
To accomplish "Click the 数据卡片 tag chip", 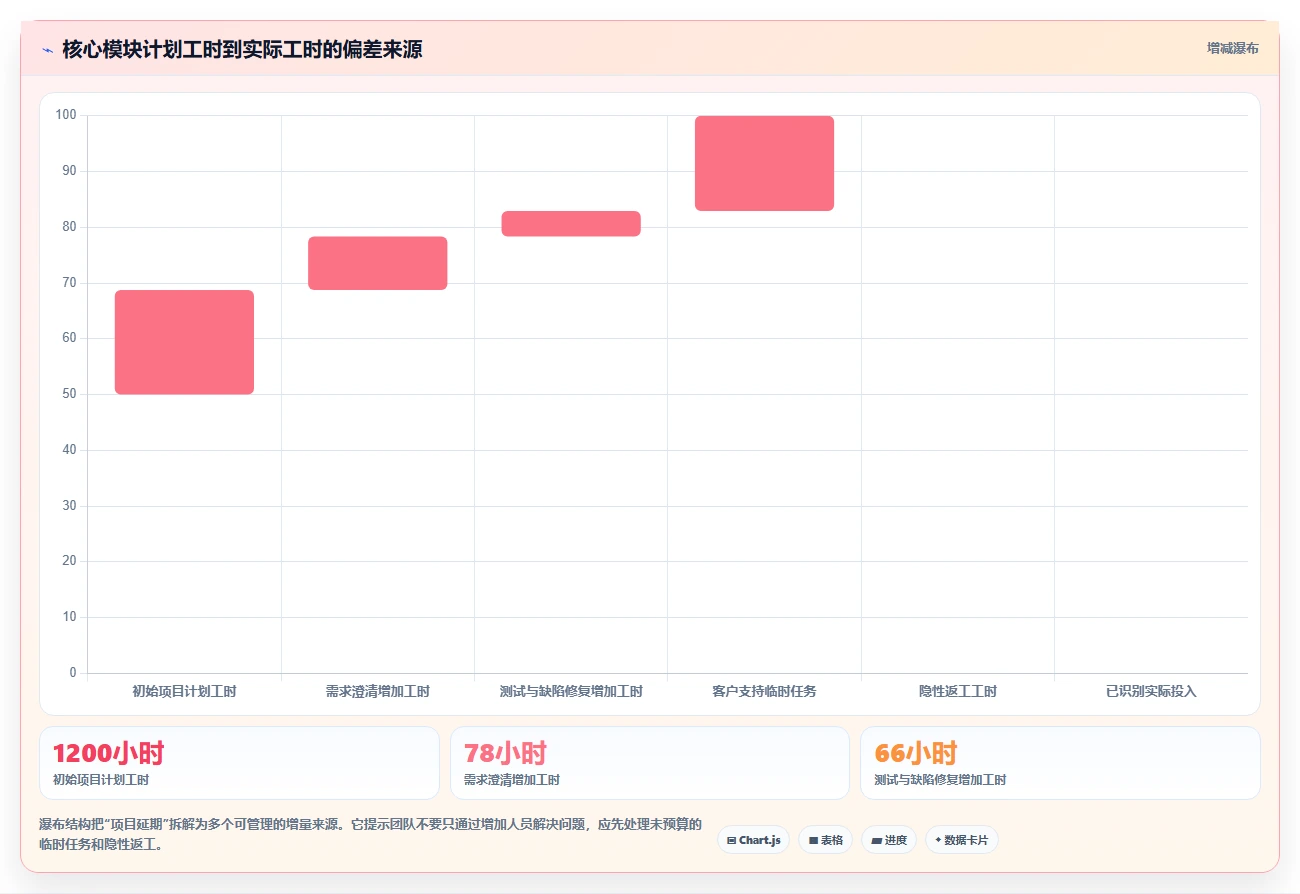I will 961,840.
